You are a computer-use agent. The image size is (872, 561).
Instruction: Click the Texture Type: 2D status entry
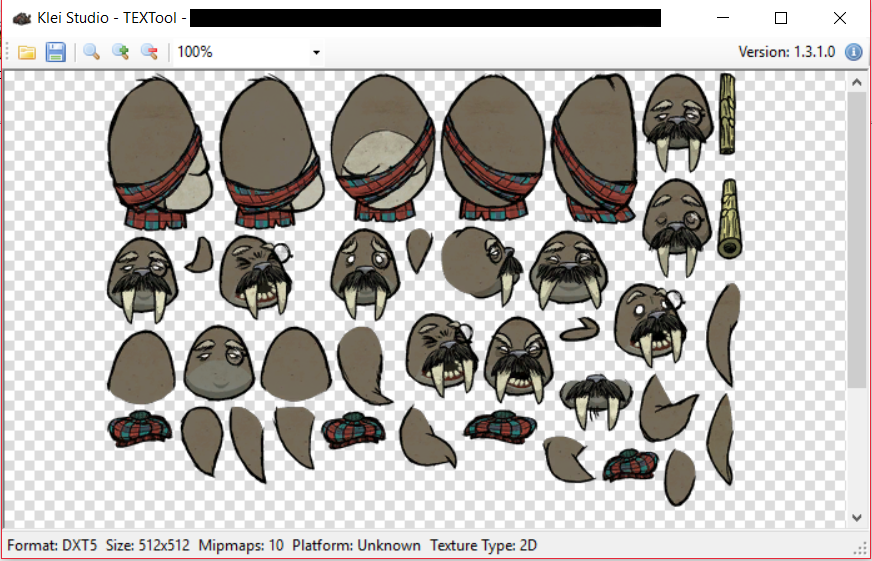tap(483, 545)
